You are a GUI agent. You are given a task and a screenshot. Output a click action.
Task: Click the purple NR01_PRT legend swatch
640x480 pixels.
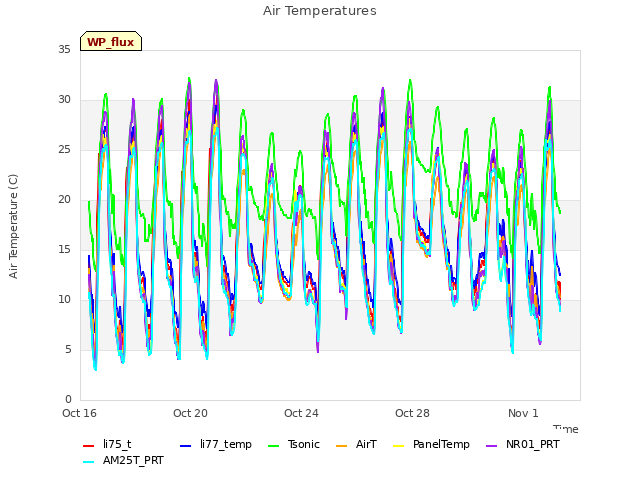492,446
